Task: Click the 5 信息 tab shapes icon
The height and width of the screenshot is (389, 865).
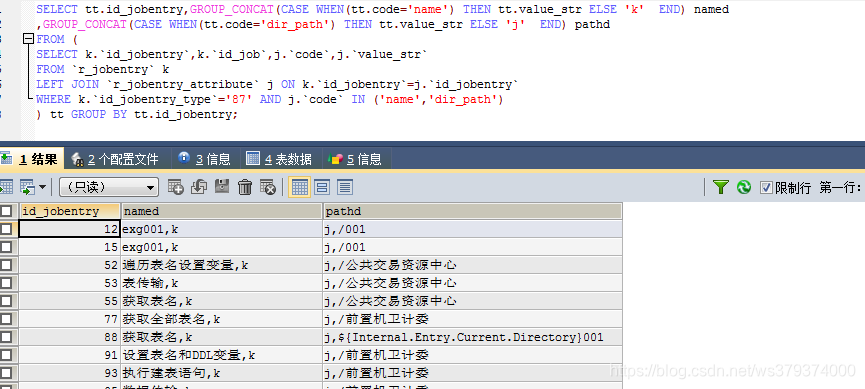Action: [335, 159]
